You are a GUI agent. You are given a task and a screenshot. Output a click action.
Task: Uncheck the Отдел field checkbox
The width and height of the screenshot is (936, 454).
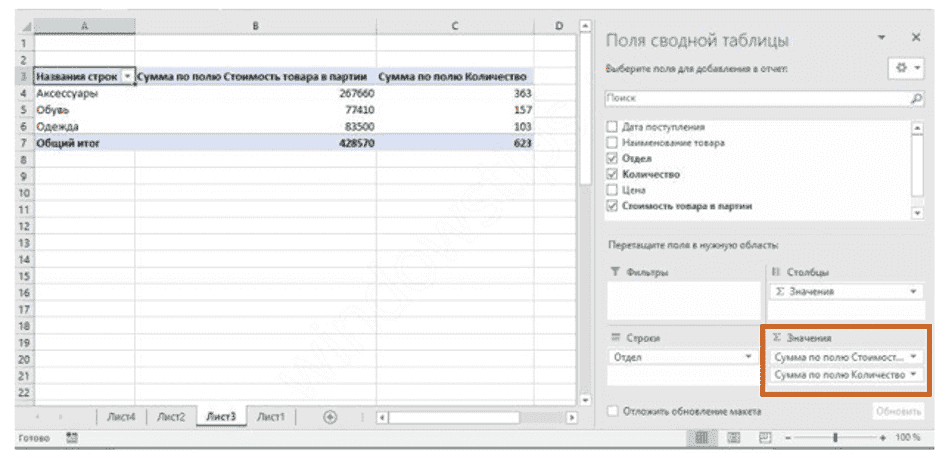(613, 158)
